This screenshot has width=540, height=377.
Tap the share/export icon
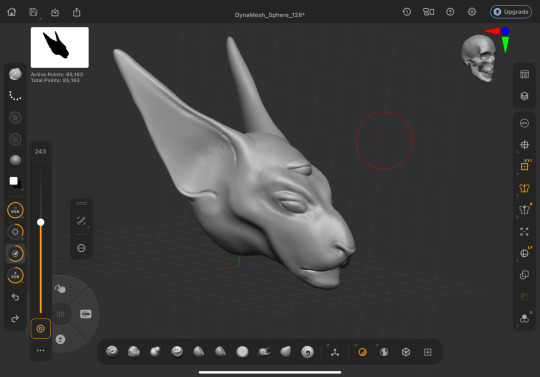tap(76, 12)
